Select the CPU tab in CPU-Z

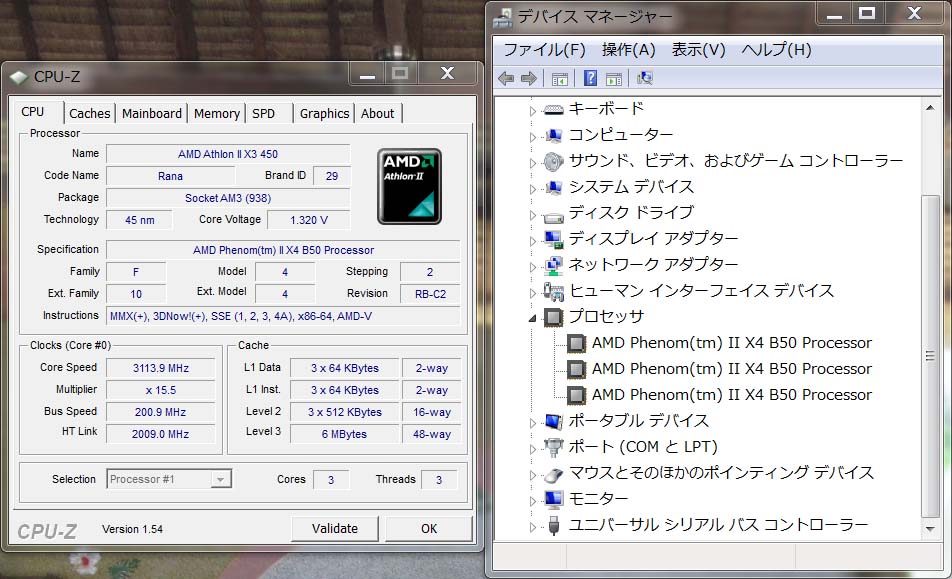tap(38, 112)
